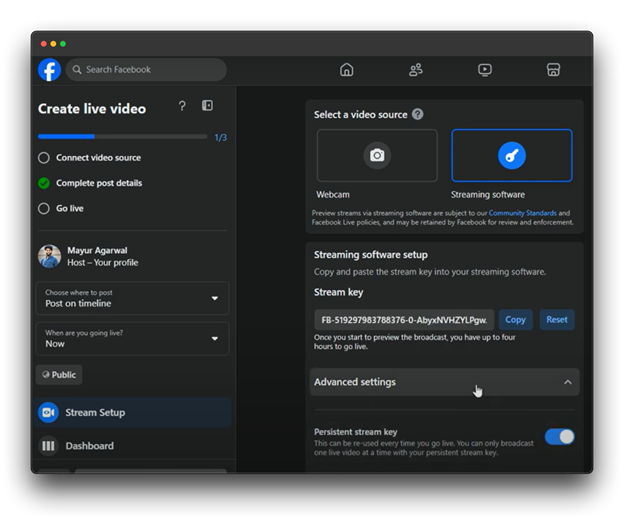
Task: Open the Friends tab icon
Action: point(416,70)
